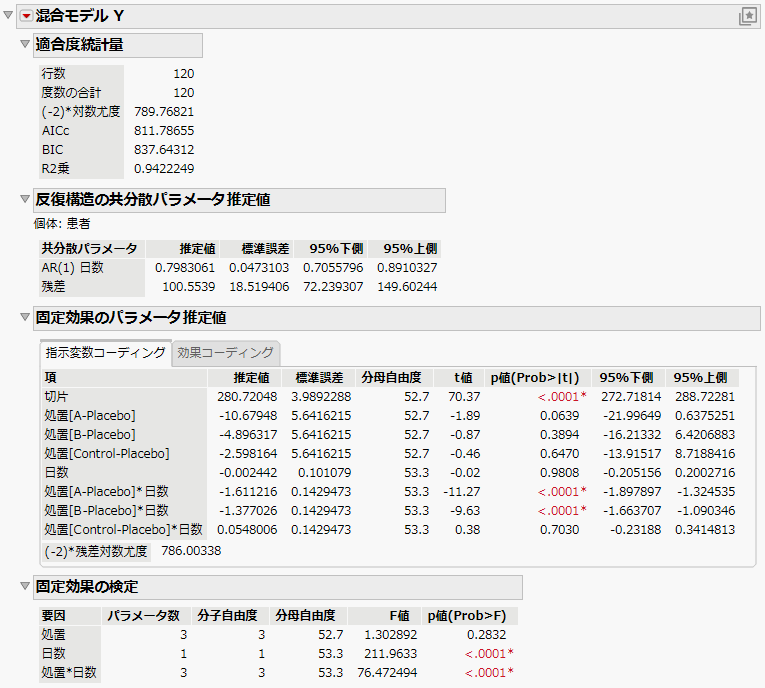Select the 処置[A-Placebo]*日数 row label

coord(106,492)
